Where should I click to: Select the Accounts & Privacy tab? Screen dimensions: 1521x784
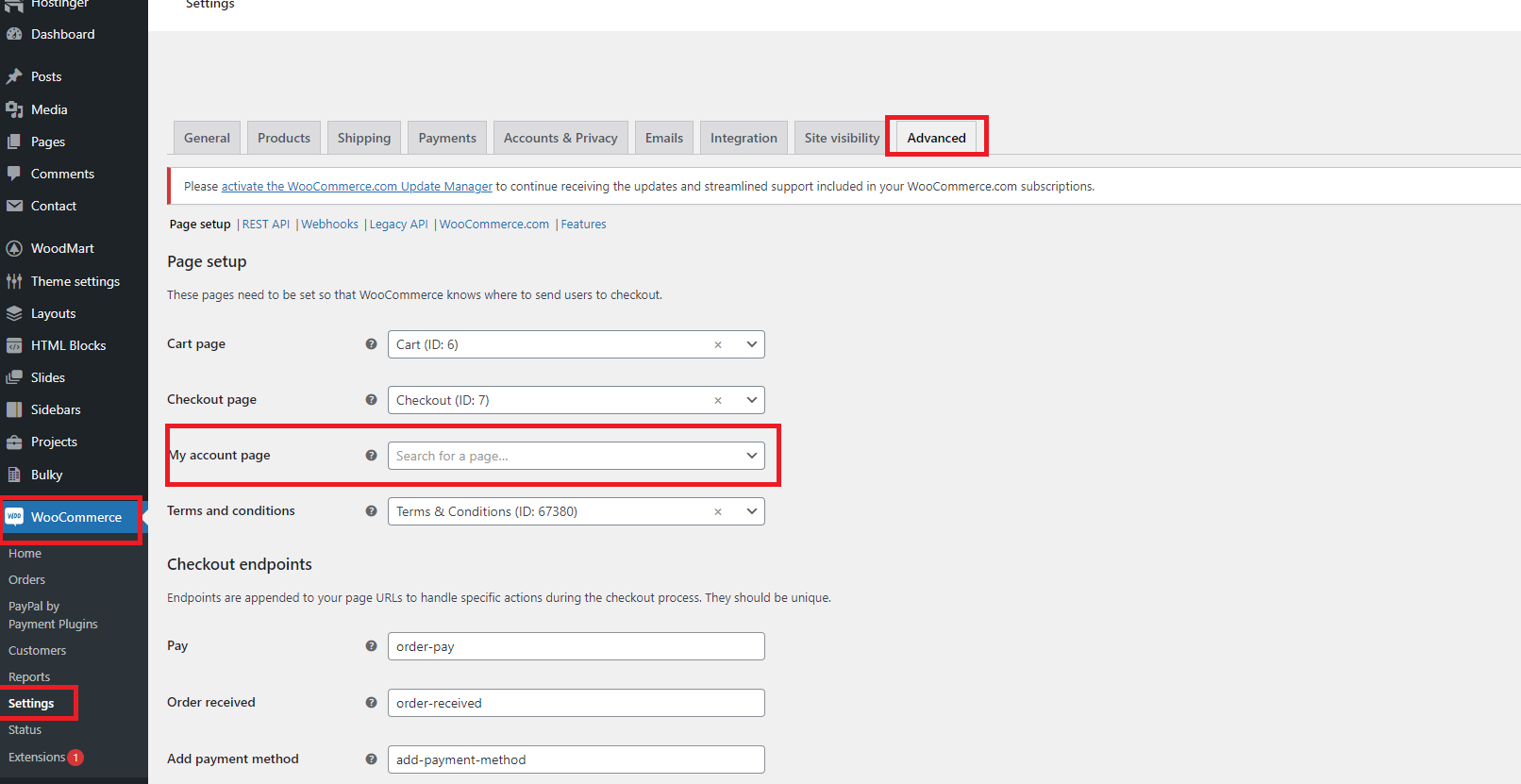pyautogui.click(x=560, y=138)
